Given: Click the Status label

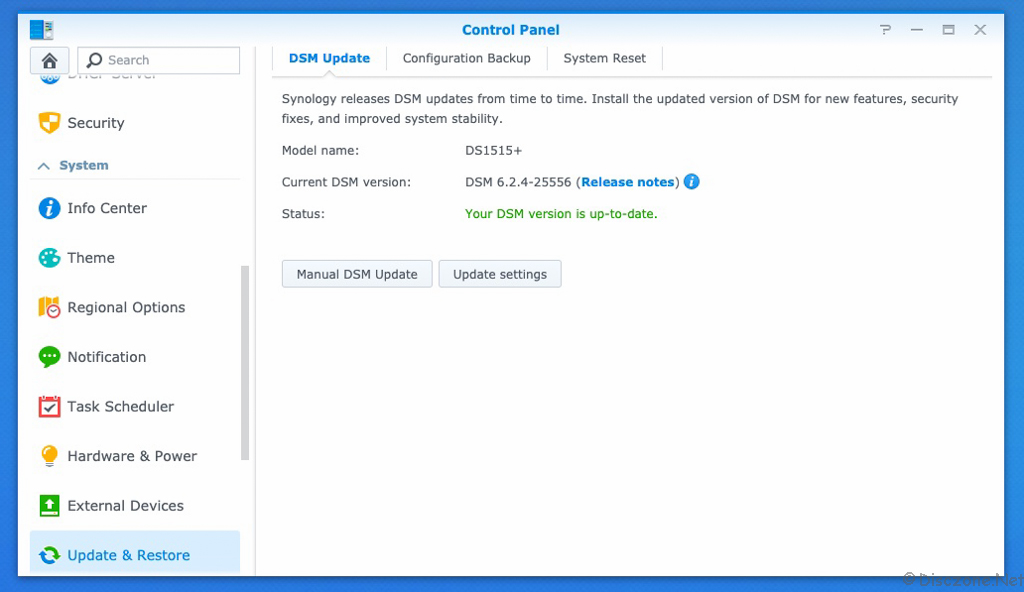Looking at the screenshot, I should point(303,214).
